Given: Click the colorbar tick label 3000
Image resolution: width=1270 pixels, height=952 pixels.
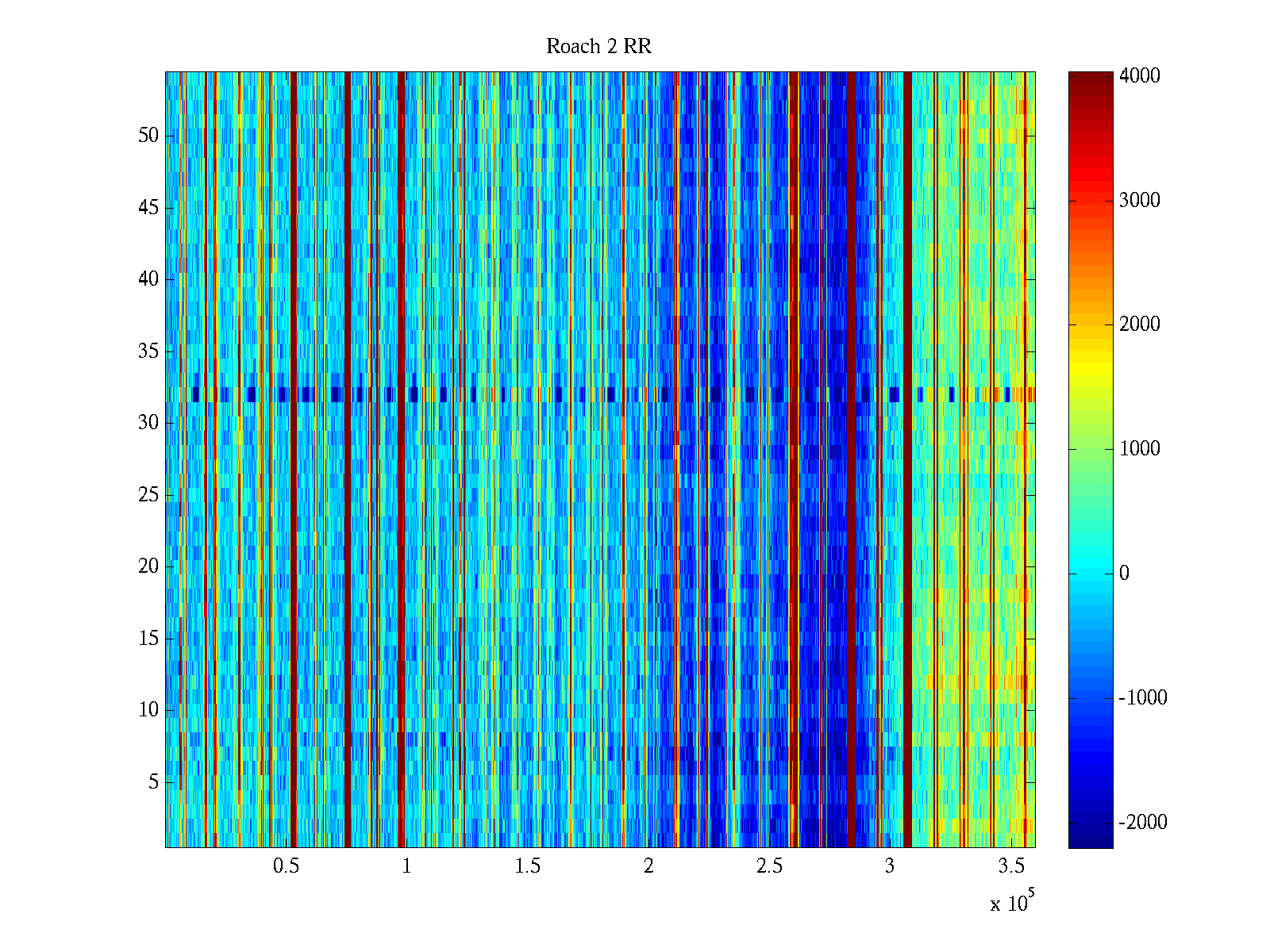Looking at the screenshot, I should click(x=1139, y=201).
